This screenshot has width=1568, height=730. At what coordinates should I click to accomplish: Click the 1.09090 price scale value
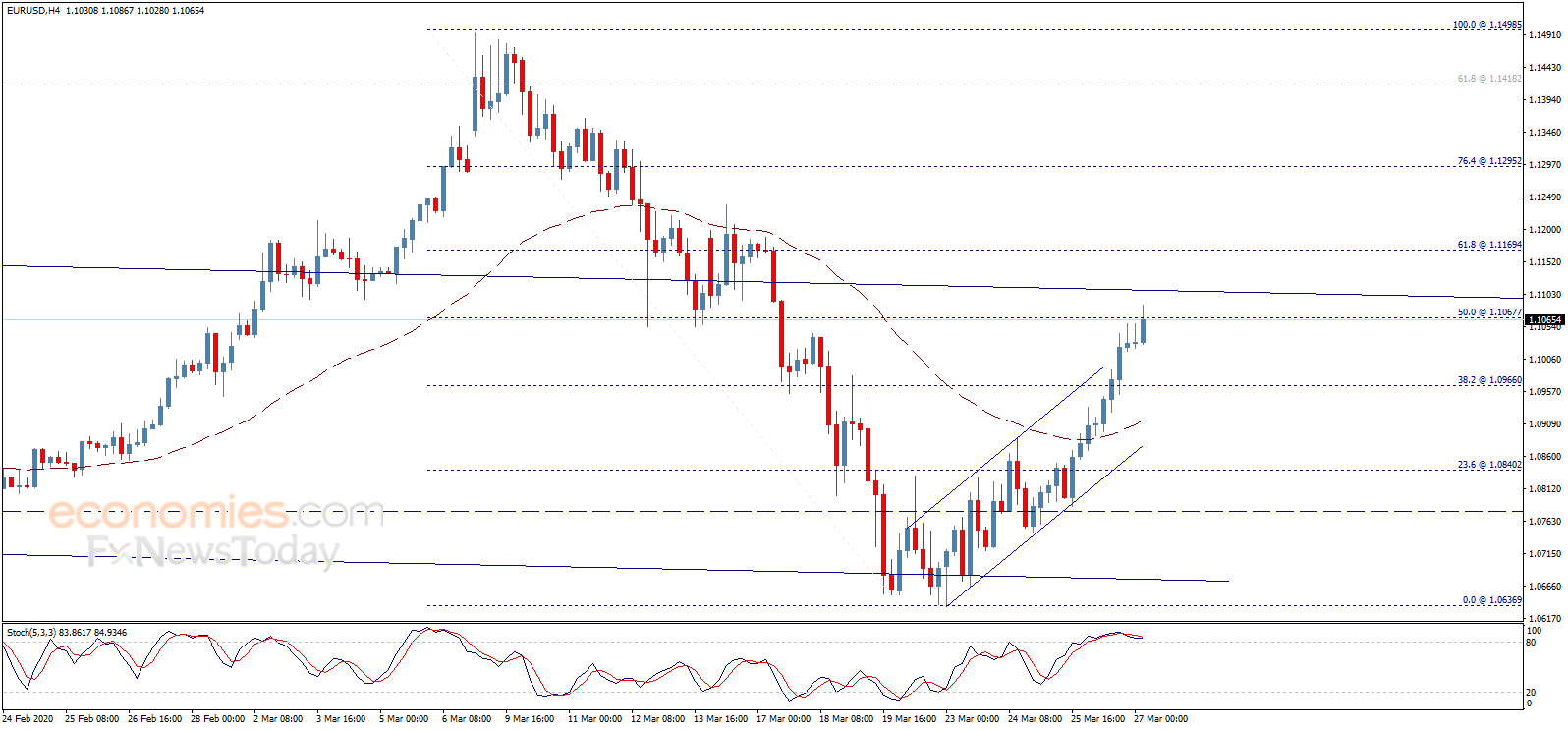tap(1545, 424)
